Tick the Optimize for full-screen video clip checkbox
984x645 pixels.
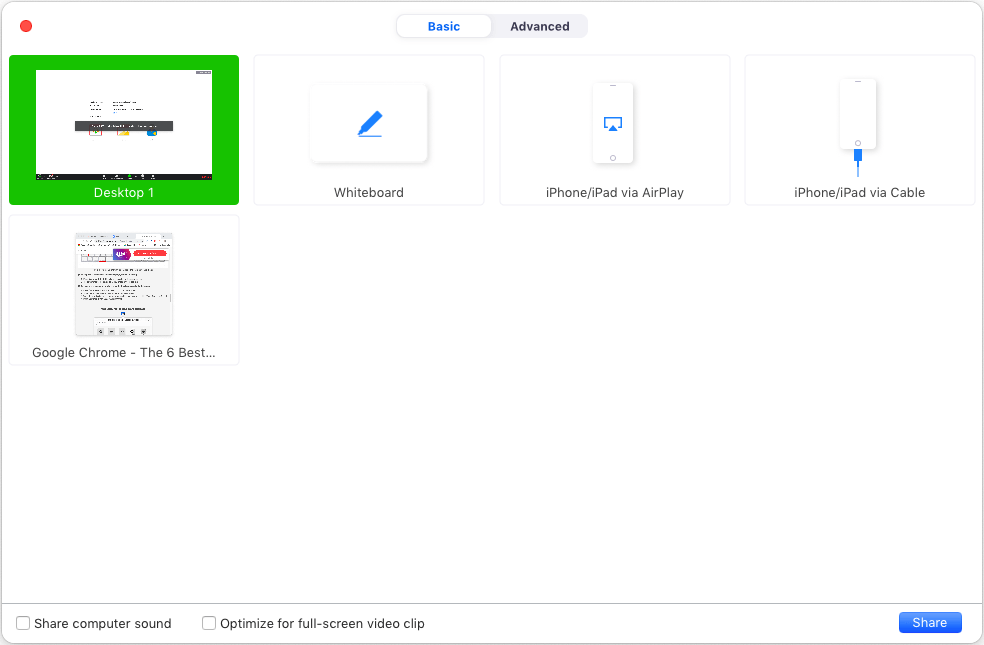[209, 623]
